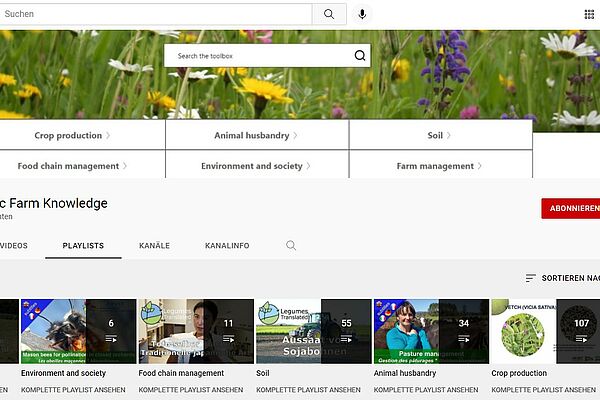View complete Food chain management playlist
This screenshot has height=400, width=600.
191,390
